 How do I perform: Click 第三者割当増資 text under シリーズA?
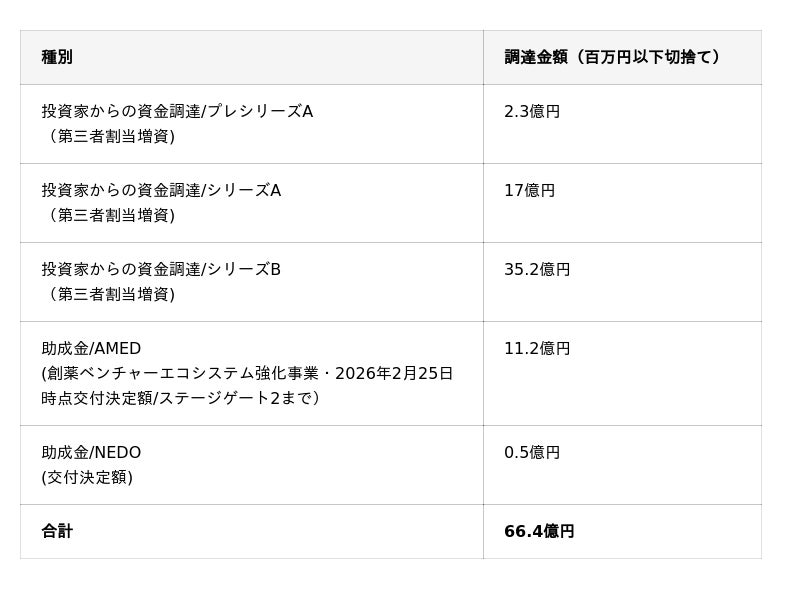tap(110, 215)
